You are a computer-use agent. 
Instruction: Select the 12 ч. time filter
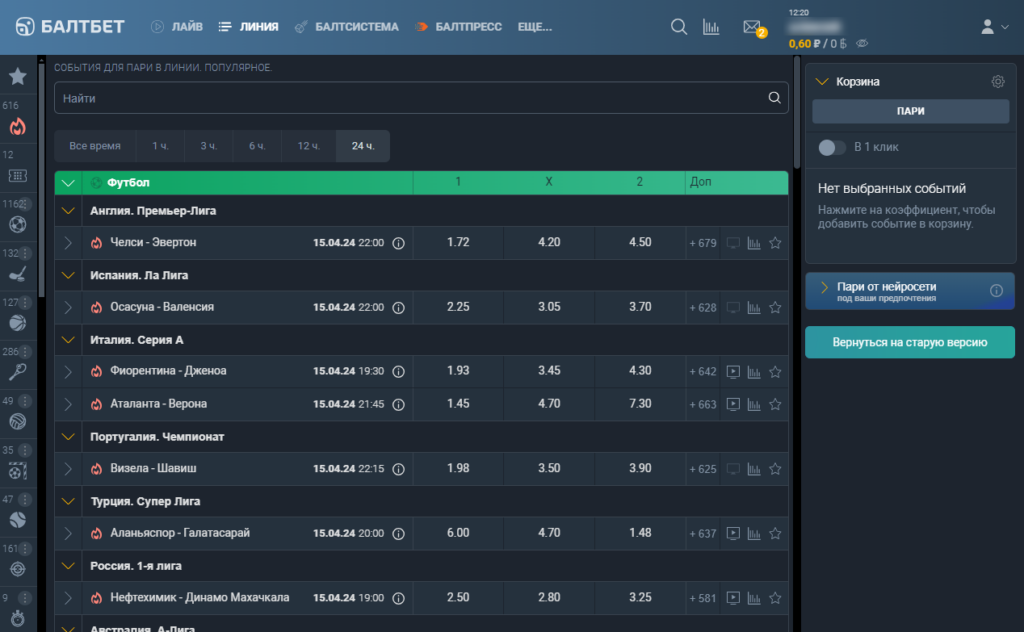pyautogui.click(x=308, y=146)
